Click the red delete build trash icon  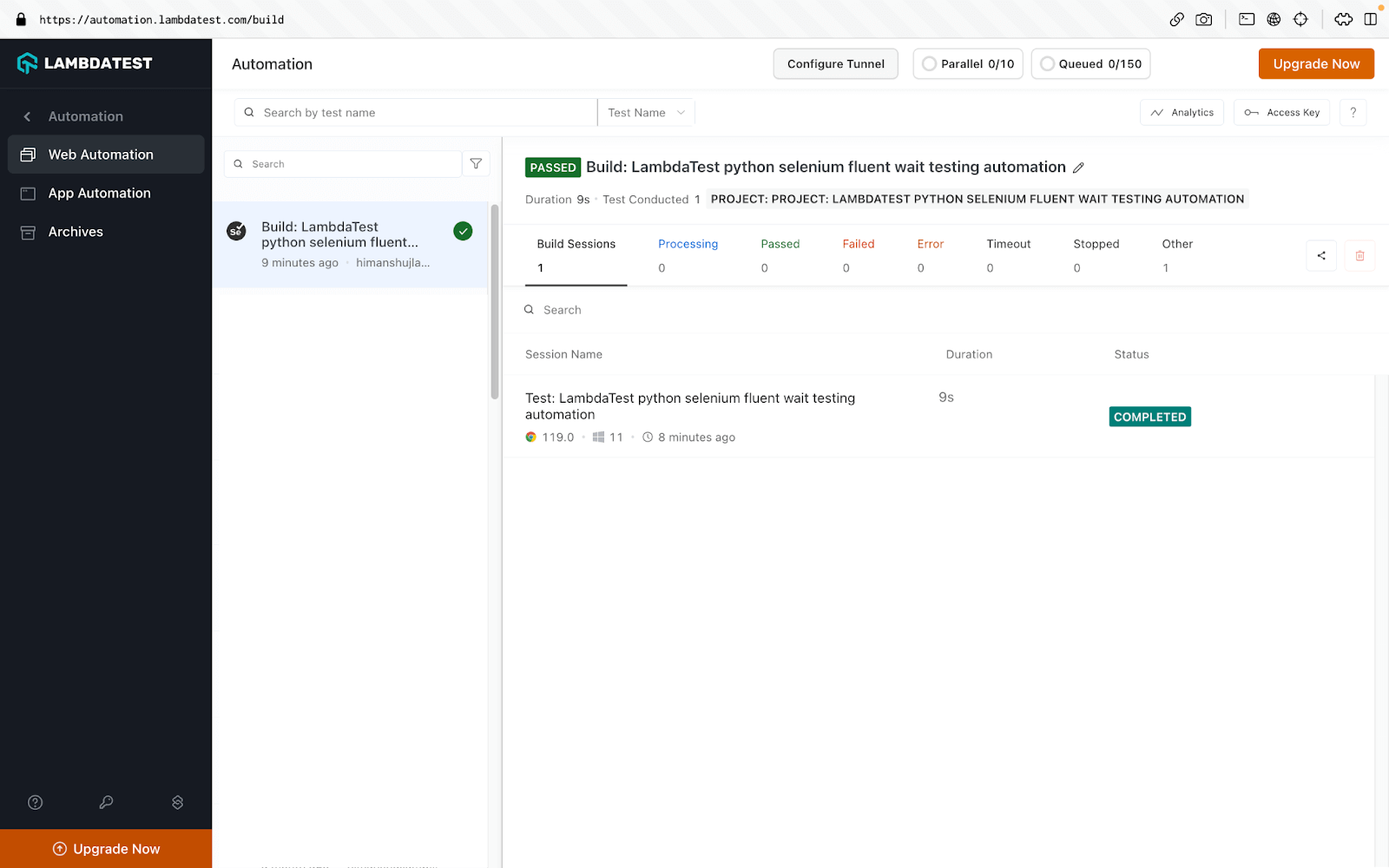(x=1359, y=255)
